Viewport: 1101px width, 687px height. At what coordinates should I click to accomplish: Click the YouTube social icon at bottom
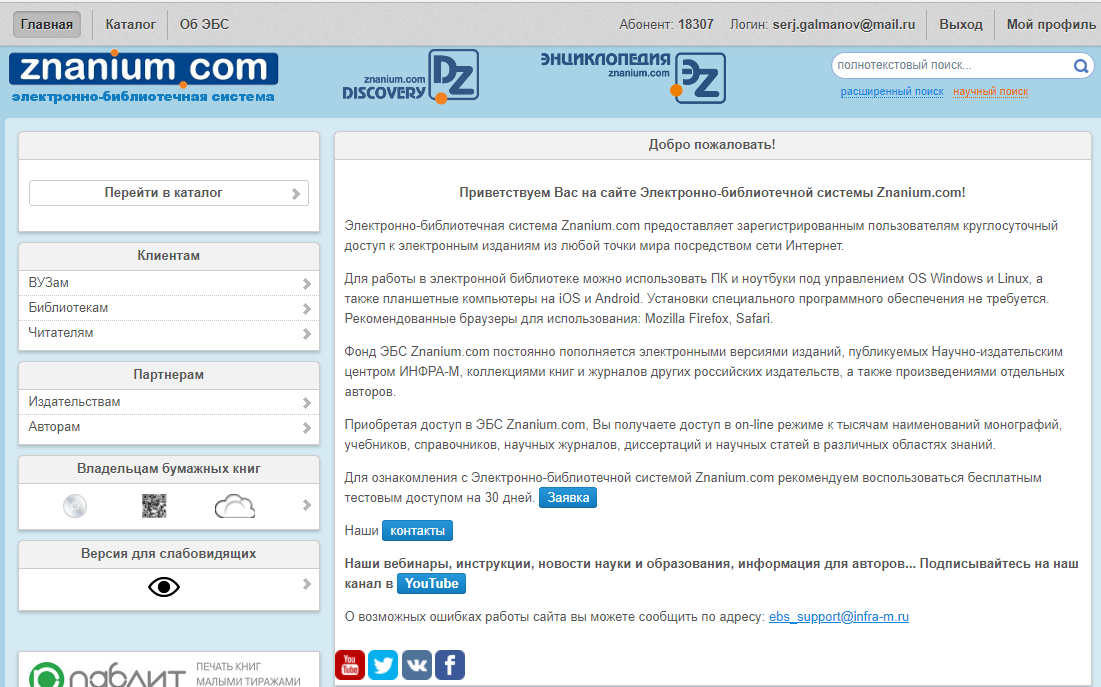(350, 664)
